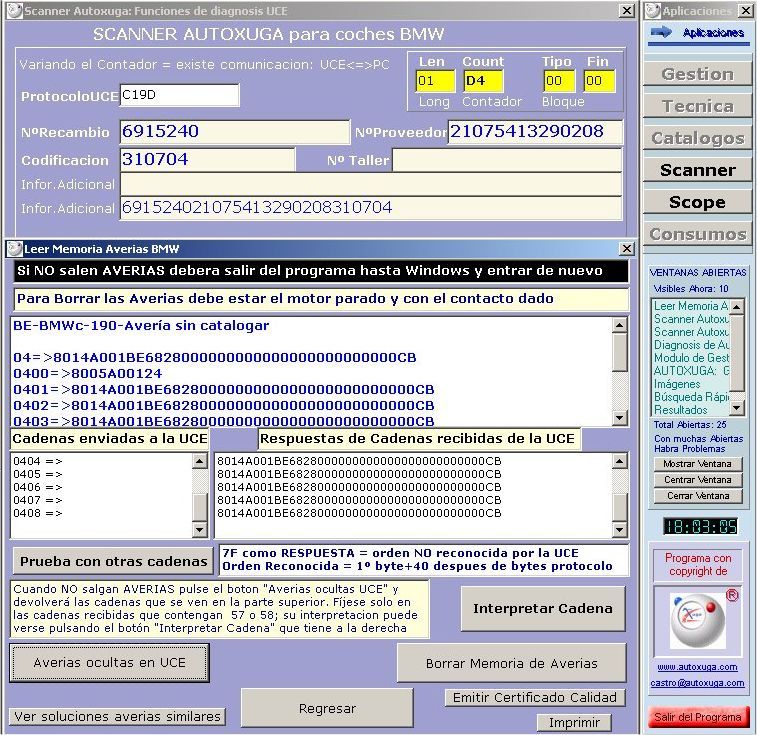Screen dimensions: 757x735
Task: Click Averias ocultas en UCE button
Action: [109, 663]
